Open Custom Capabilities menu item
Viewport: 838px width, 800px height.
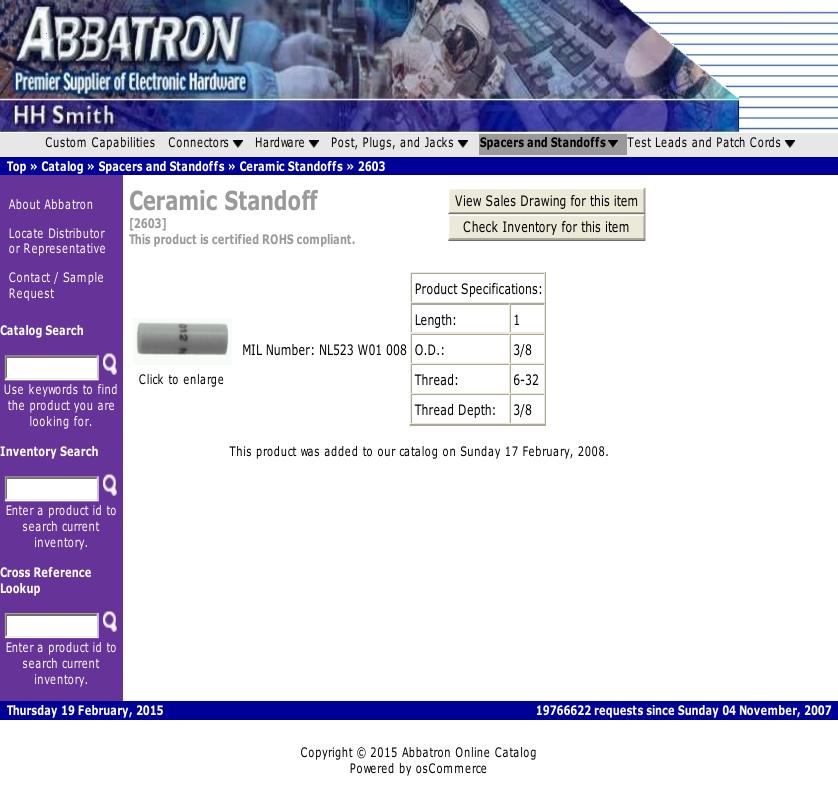click(100, 143)
